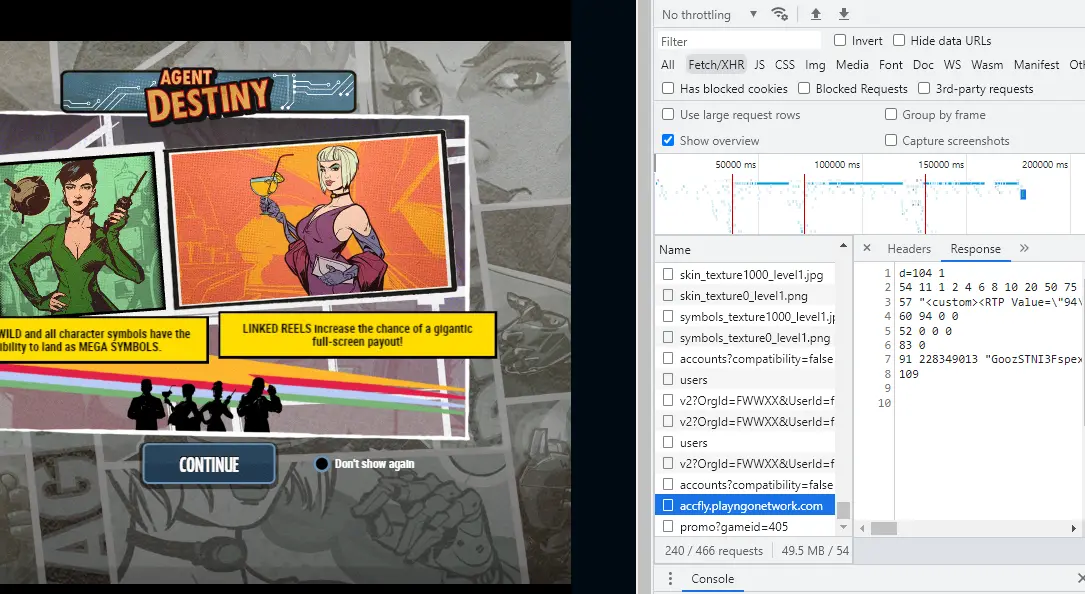1085x594 pixels.
Task: Click the file icon beside symbols_texture1000_level1
Action: pyautogui.click(x=668, y=316)
